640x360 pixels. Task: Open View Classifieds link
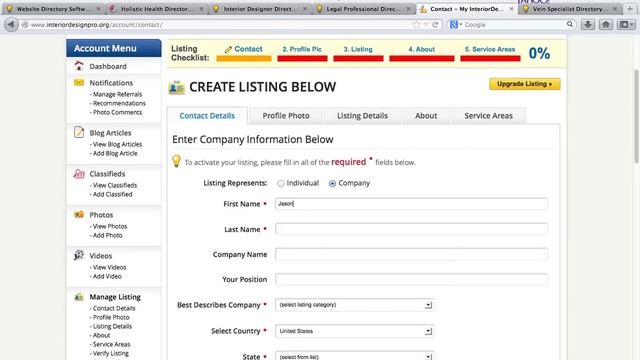point(114,185)
